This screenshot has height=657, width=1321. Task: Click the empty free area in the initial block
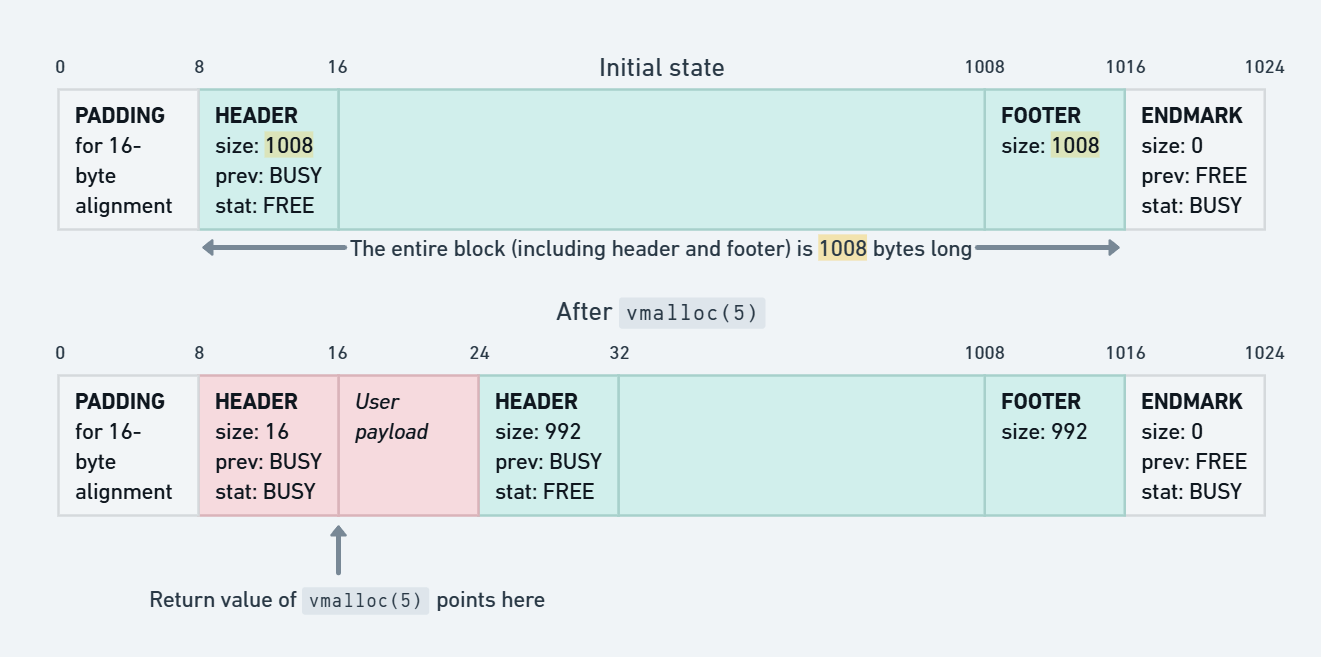[661, 160]
